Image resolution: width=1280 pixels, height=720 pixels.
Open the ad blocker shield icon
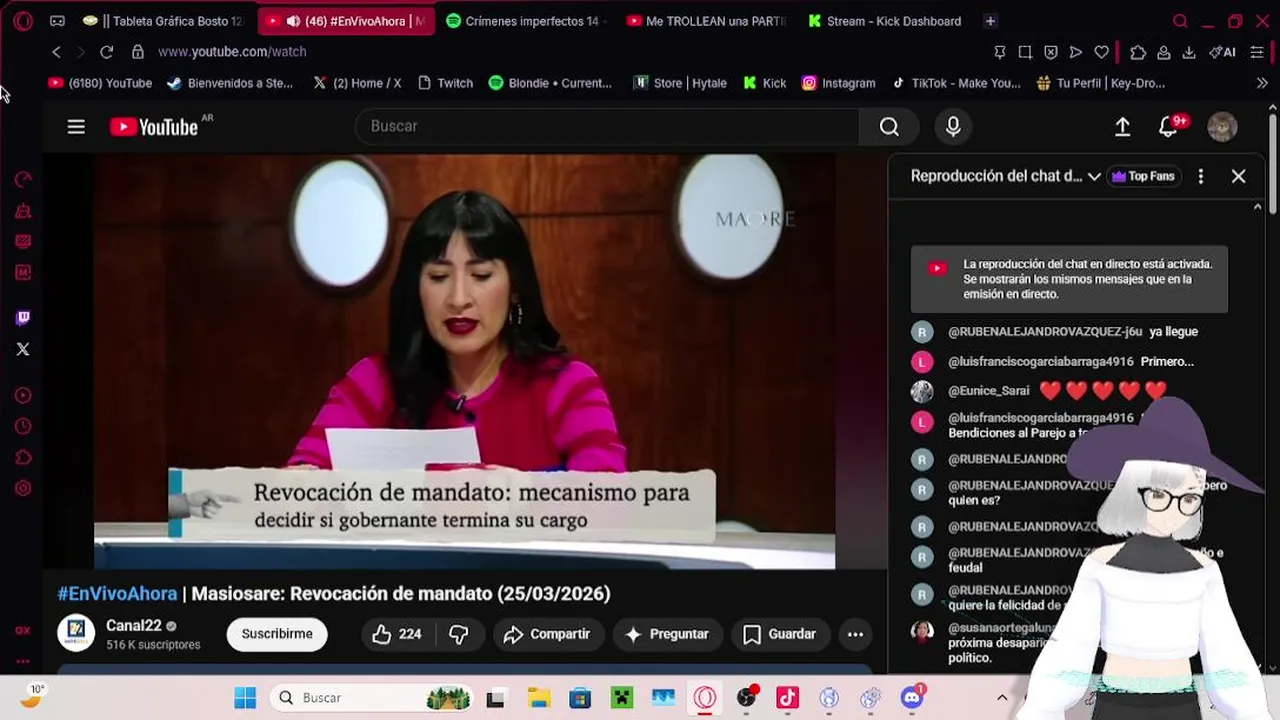(1050, 52)
